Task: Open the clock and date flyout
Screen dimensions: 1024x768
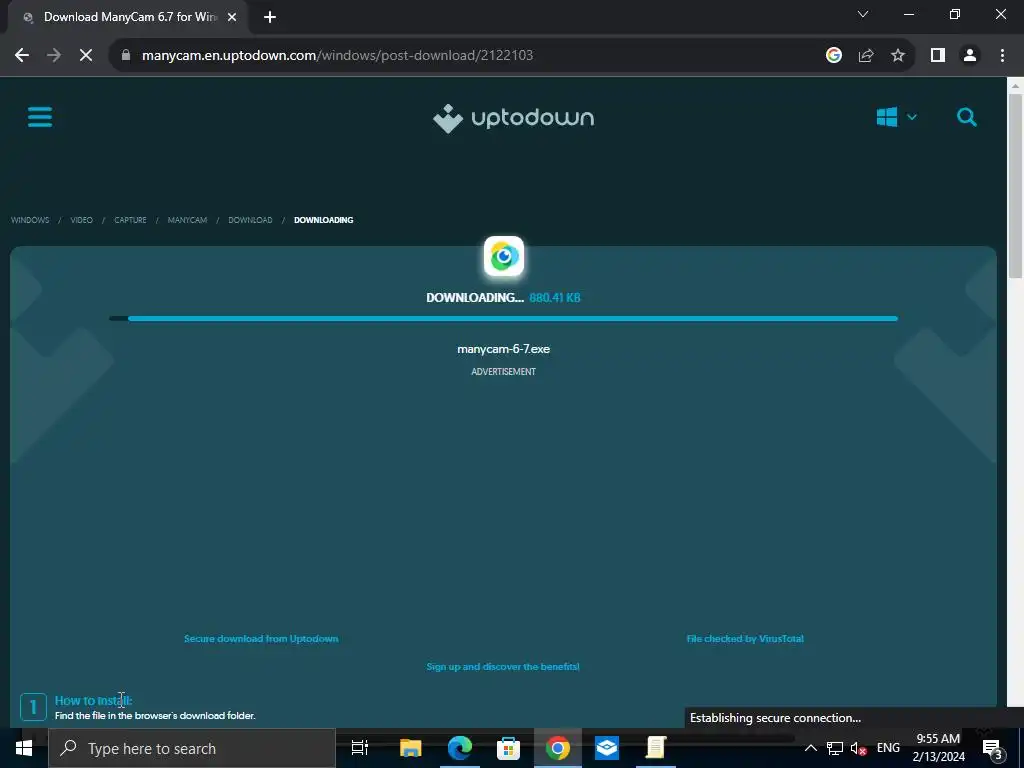Action: pyautogui.click(x=938, y=748)
